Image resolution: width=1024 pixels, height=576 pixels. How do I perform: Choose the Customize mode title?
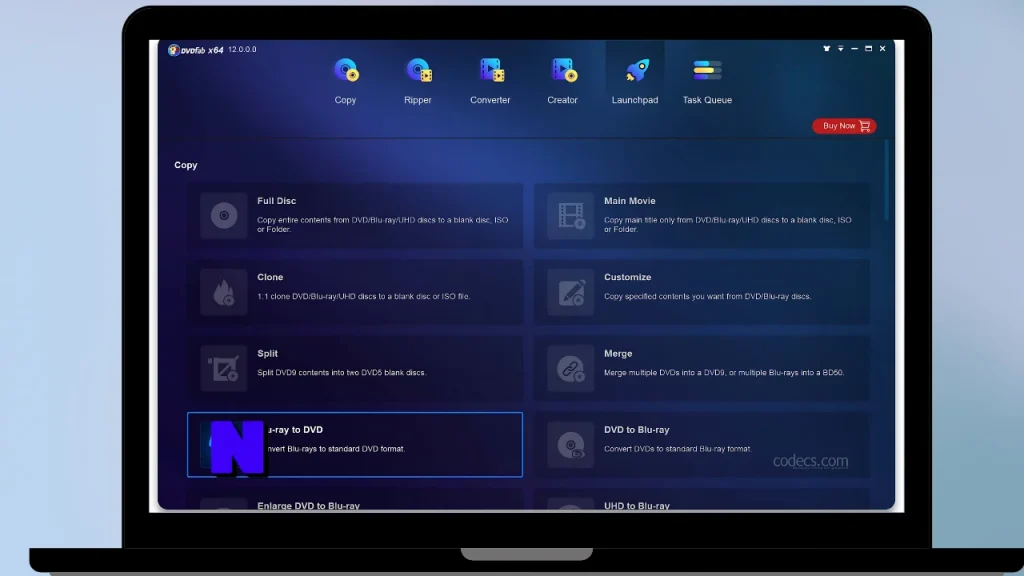pos(628,278)
